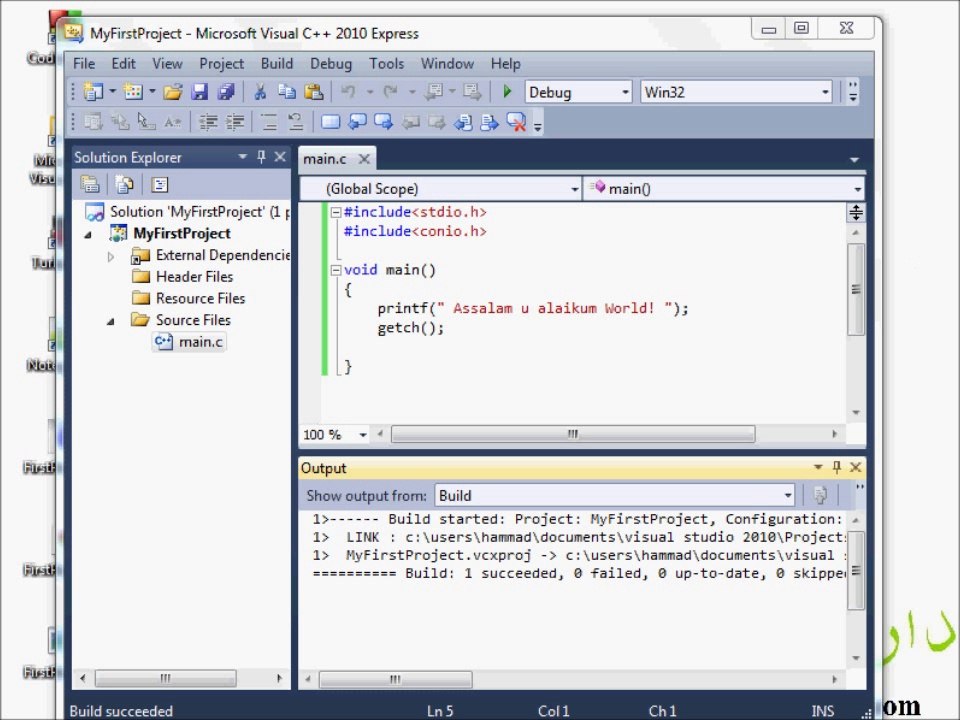Collapse the void main() code block
This screenshot has height=720, width=960.
pyautogui.click(x=336, y=270)
